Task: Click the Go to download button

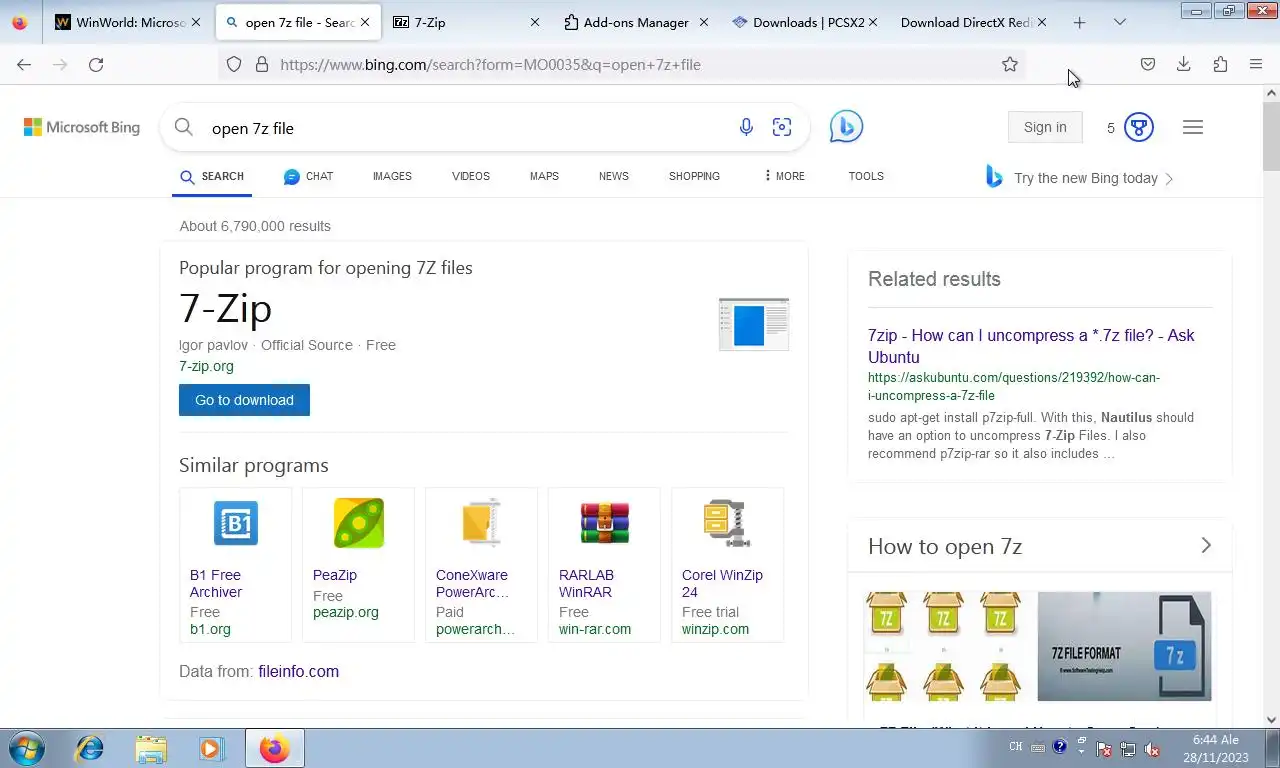Action: (x=244, y=400)
